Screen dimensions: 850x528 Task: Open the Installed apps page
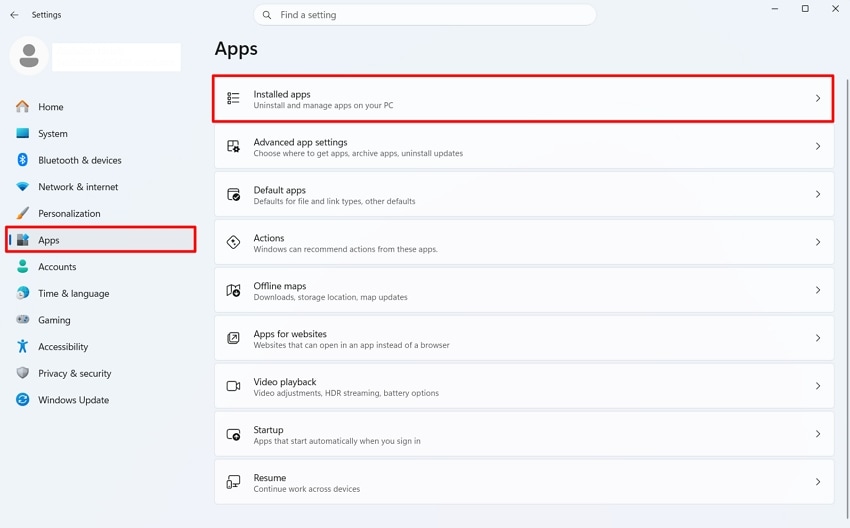click(x=524, y=99)
